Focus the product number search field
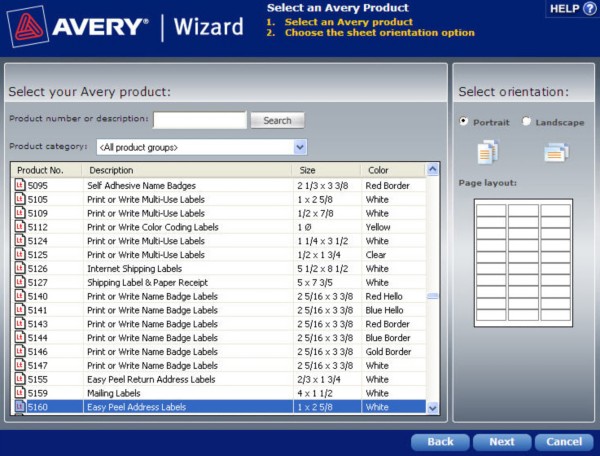The image size is (600, 456). [x=200, y=120]
